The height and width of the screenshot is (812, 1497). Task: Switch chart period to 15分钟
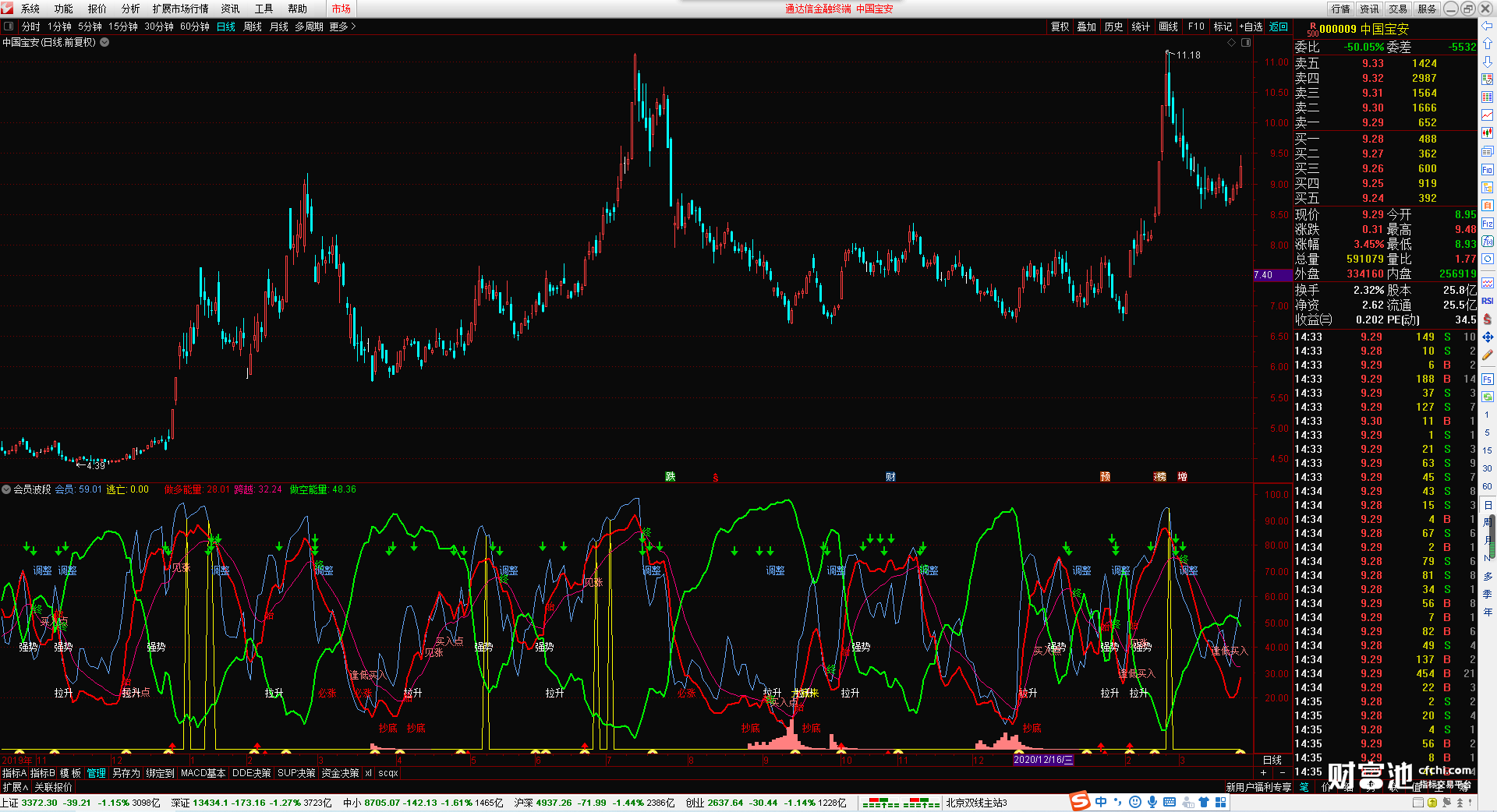click(x=122, y=26)
